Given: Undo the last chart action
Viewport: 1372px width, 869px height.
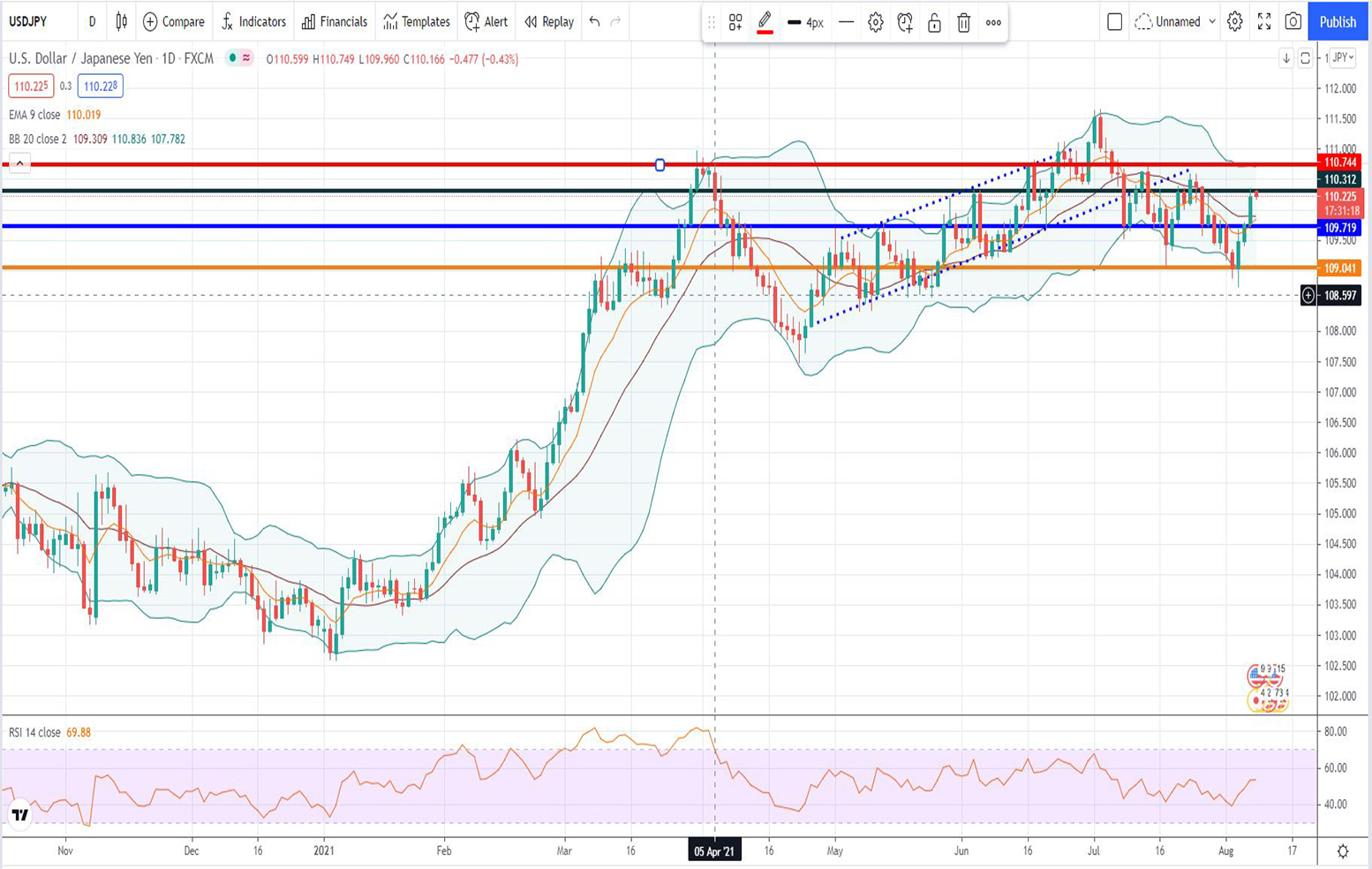Looking at the screenshot, I should (x=594, y=21).
